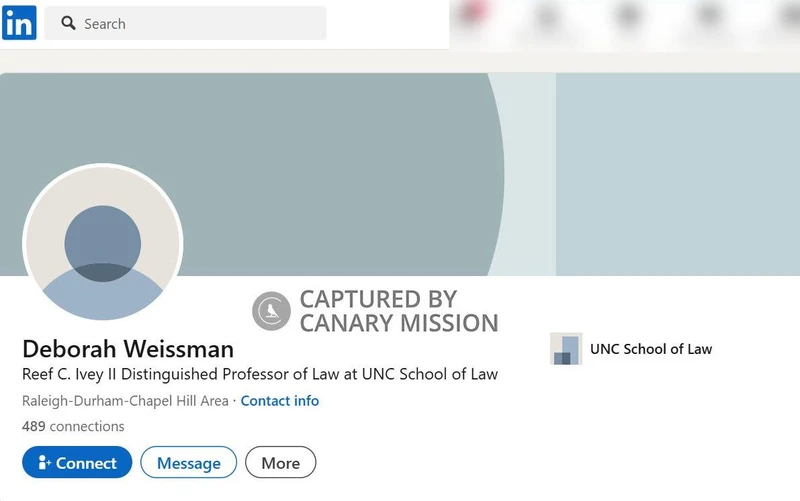Open the Contact info link
The image size is (800, 501).
point(280,401)
